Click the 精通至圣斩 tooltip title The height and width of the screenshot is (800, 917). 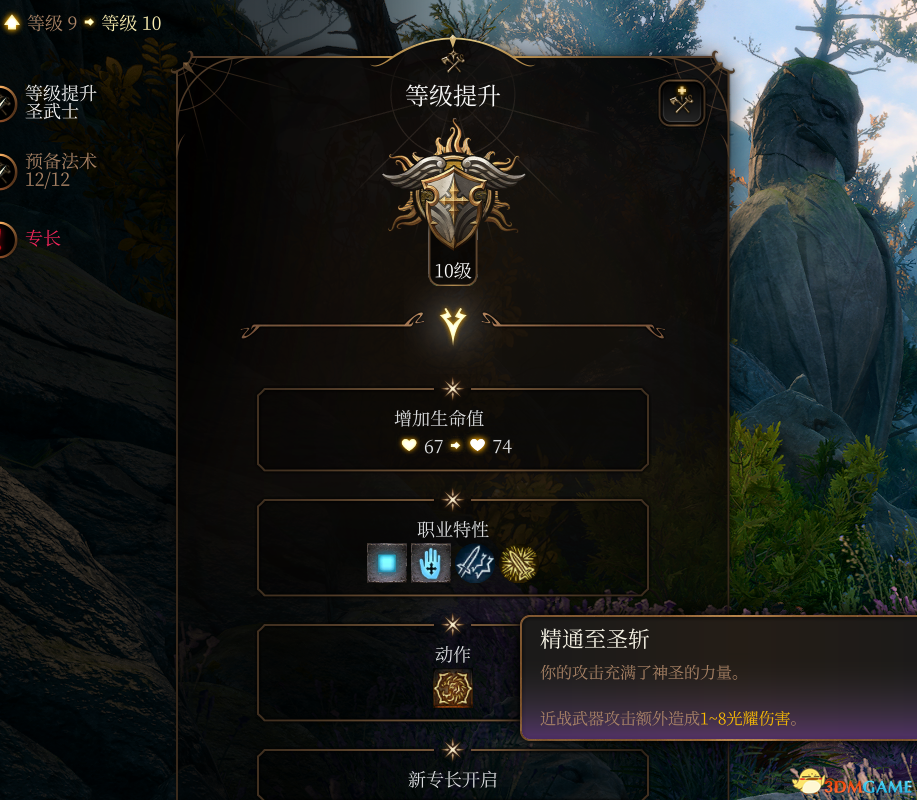(594, 639)
